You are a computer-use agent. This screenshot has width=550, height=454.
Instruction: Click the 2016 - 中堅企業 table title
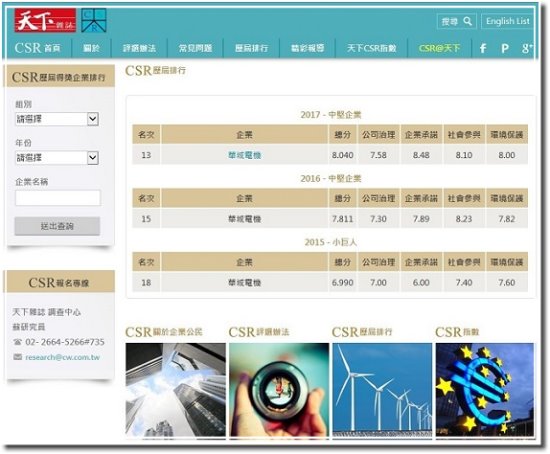[331, 179]
